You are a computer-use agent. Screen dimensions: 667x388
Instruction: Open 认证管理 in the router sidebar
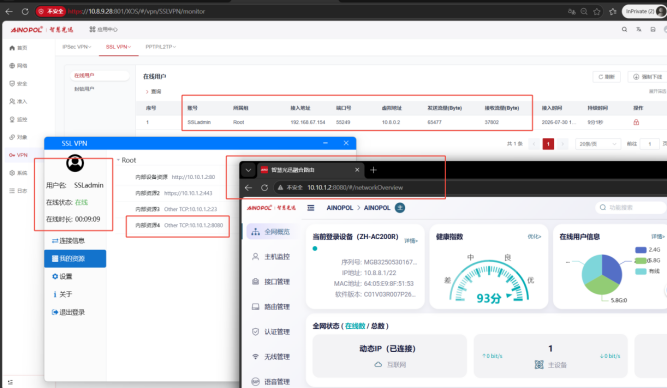271,332
